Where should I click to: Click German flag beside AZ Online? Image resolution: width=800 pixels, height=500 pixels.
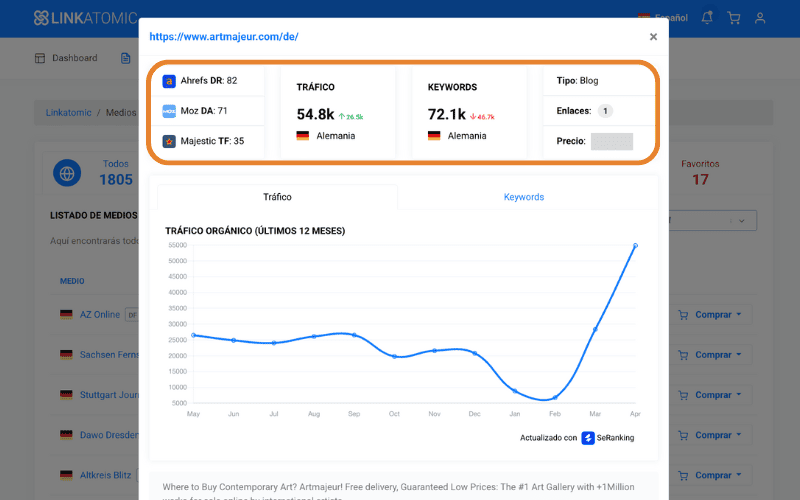tap(66, 314)
